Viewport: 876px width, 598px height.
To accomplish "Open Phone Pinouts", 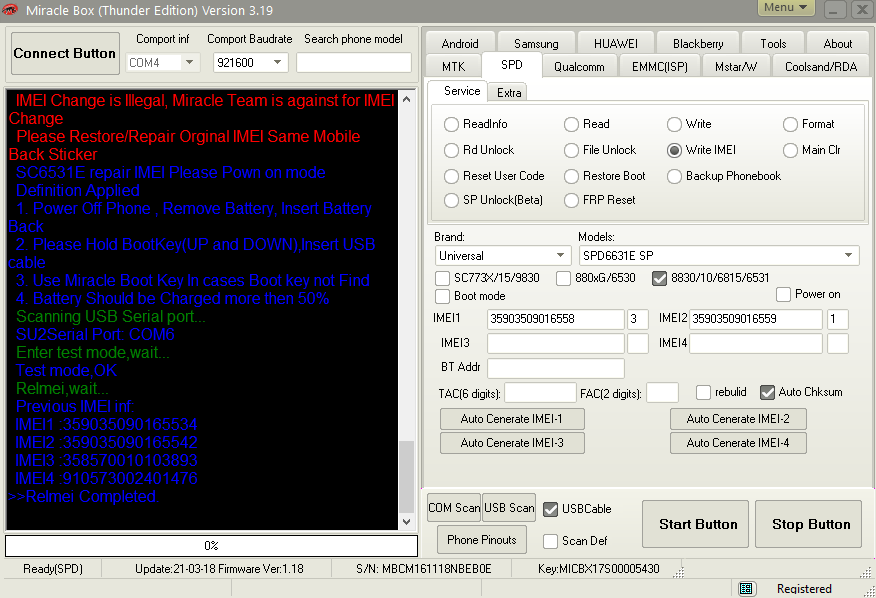I will coord(482,540).
